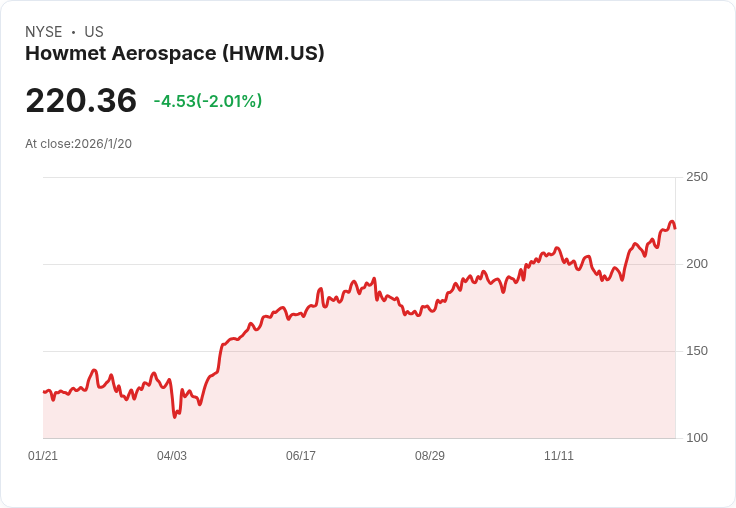This screenshot has width=736, height=508.
Task: Click the 220.36 price value
Action: pos(81,100)
